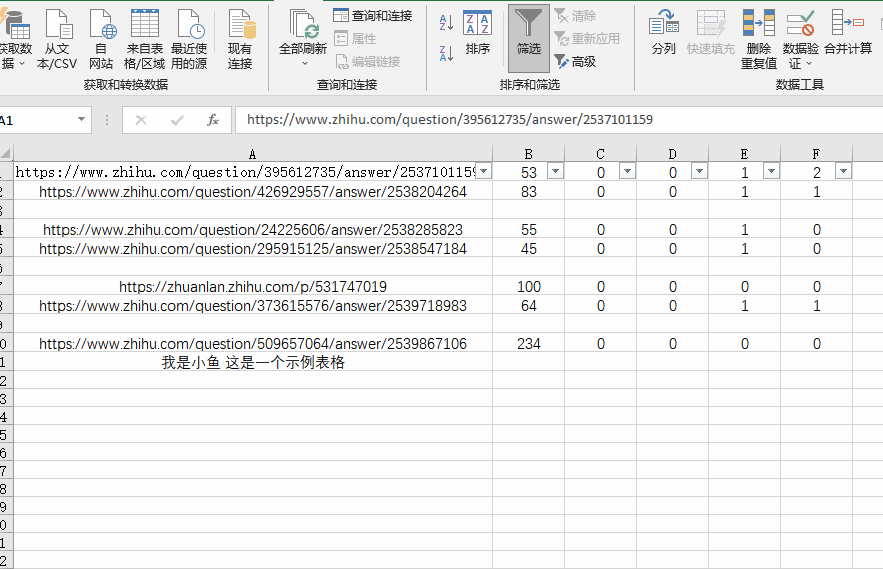Clear the filter (清除)
This screenshot has width=883, height=569.
coord(575,16)
